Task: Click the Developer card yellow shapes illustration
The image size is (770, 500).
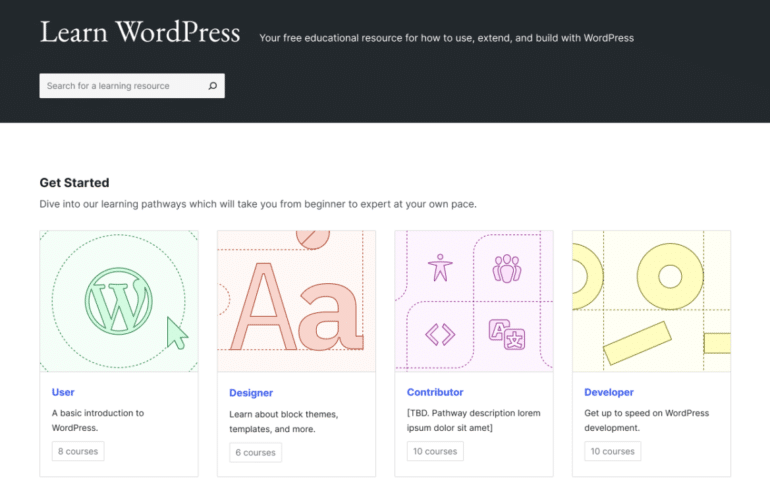Action: 652,301
